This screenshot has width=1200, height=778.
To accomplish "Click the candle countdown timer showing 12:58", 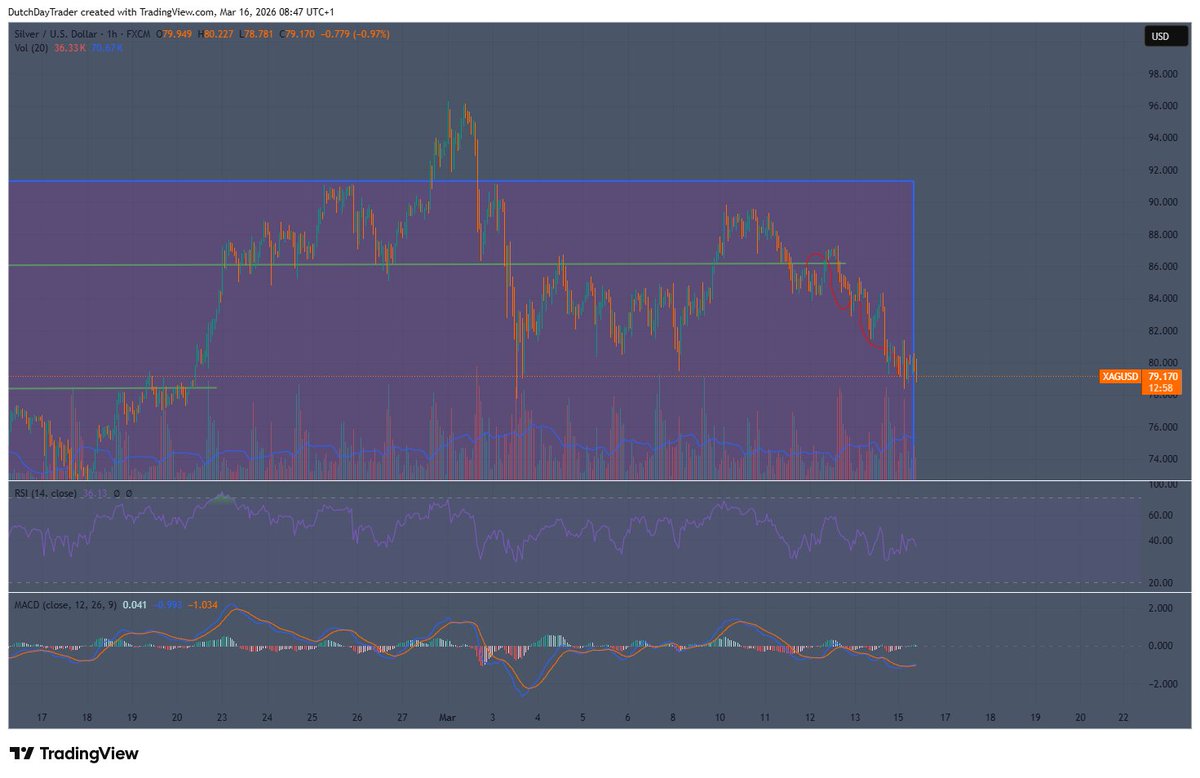I will (1160, 389).
